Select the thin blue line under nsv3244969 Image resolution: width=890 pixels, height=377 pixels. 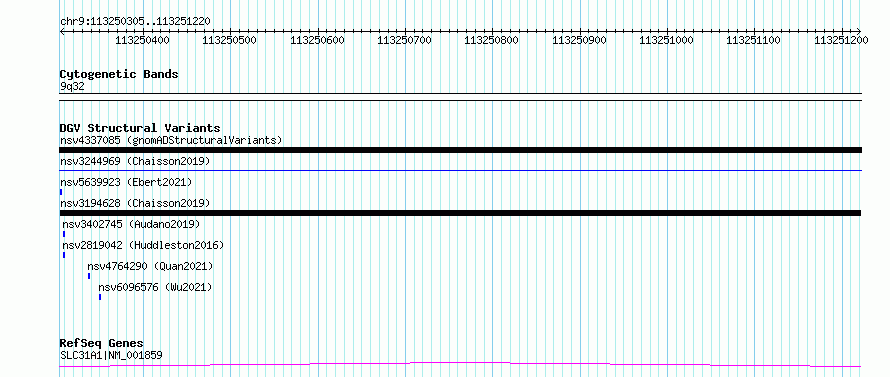[x=460, y=170]
